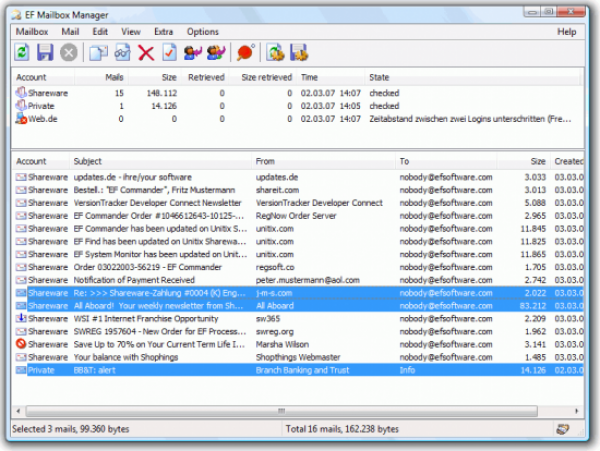Click envelope icon of BB&T: alert mail
600x451 pixels.
[21, 370]
